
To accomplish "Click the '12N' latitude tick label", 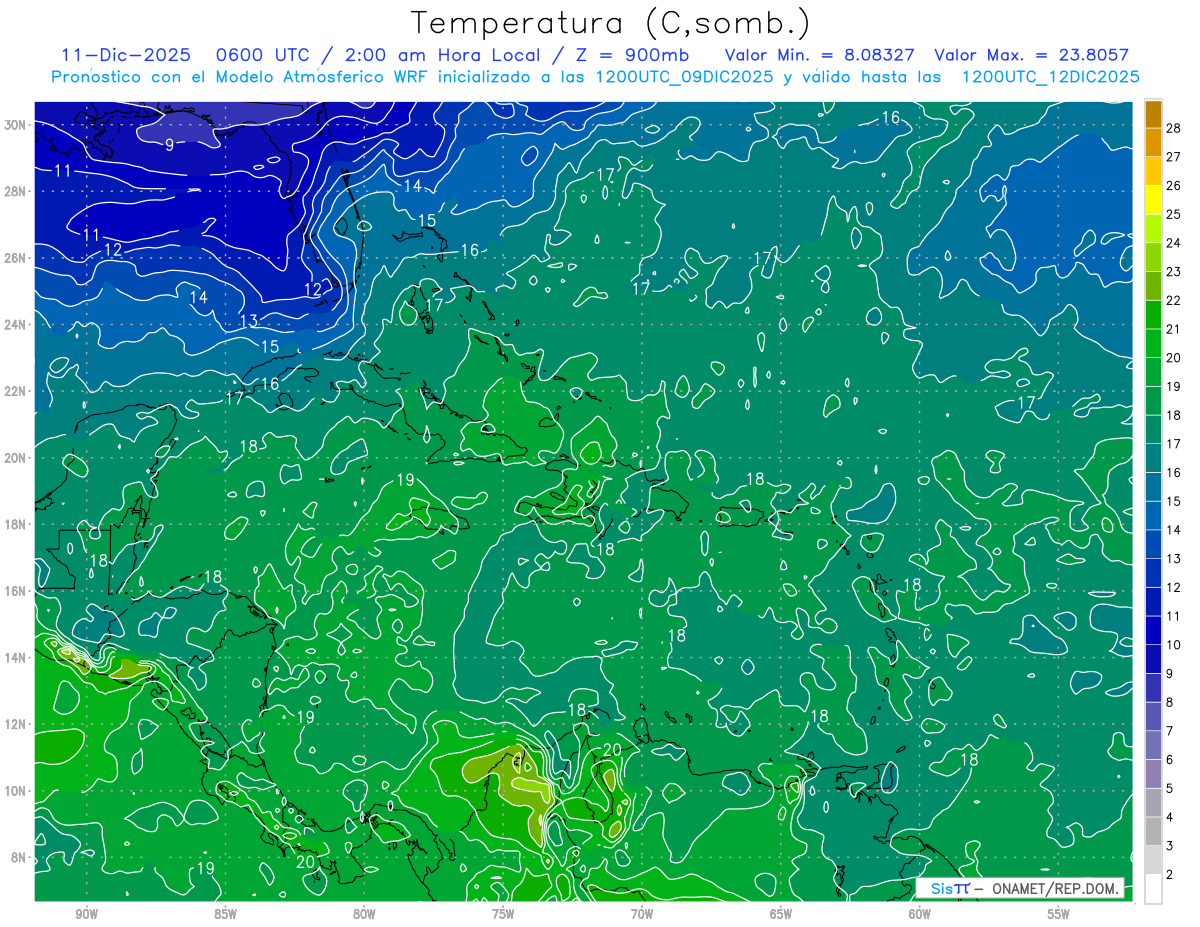I will click(16, 724).
